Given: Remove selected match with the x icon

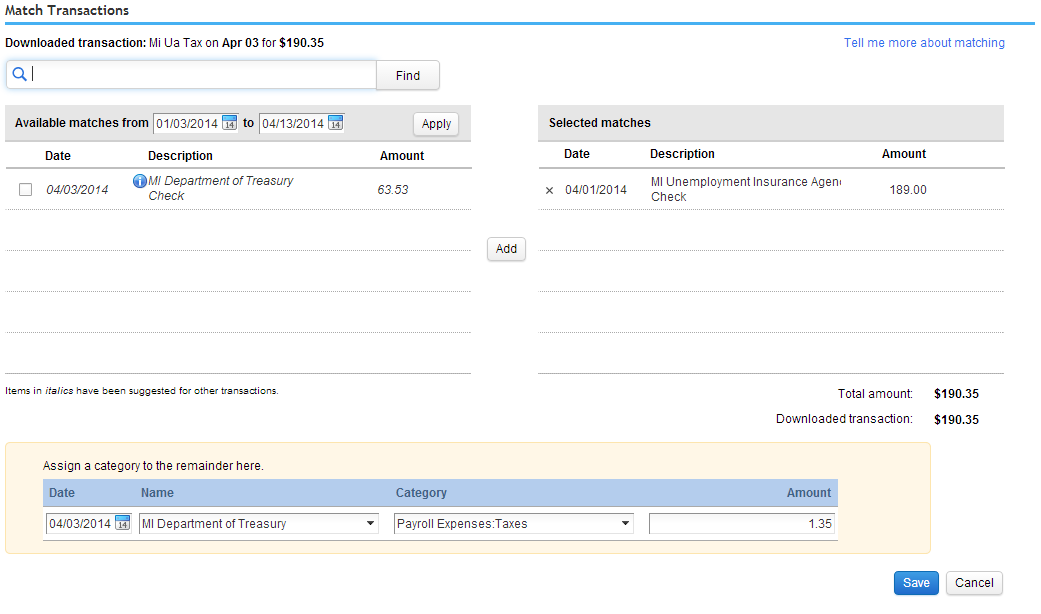Looking at the screenshot, I should coord(548,190).
